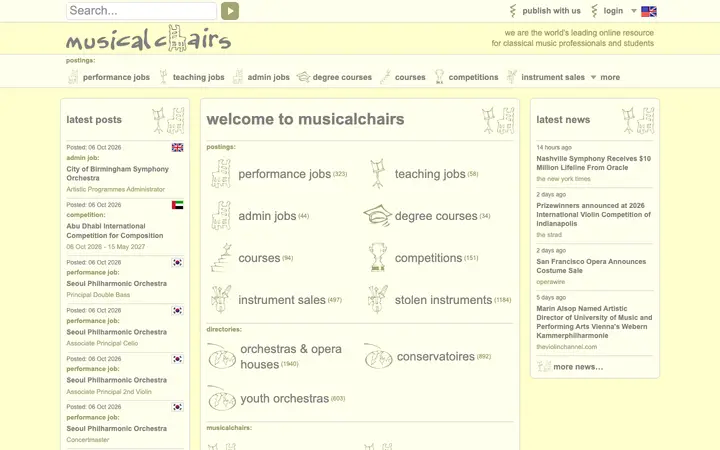This screenshot has width=720, height=450.
Task: Open City of Birmingham Symphony Orchestra post
Action: [x=117, y=174]
